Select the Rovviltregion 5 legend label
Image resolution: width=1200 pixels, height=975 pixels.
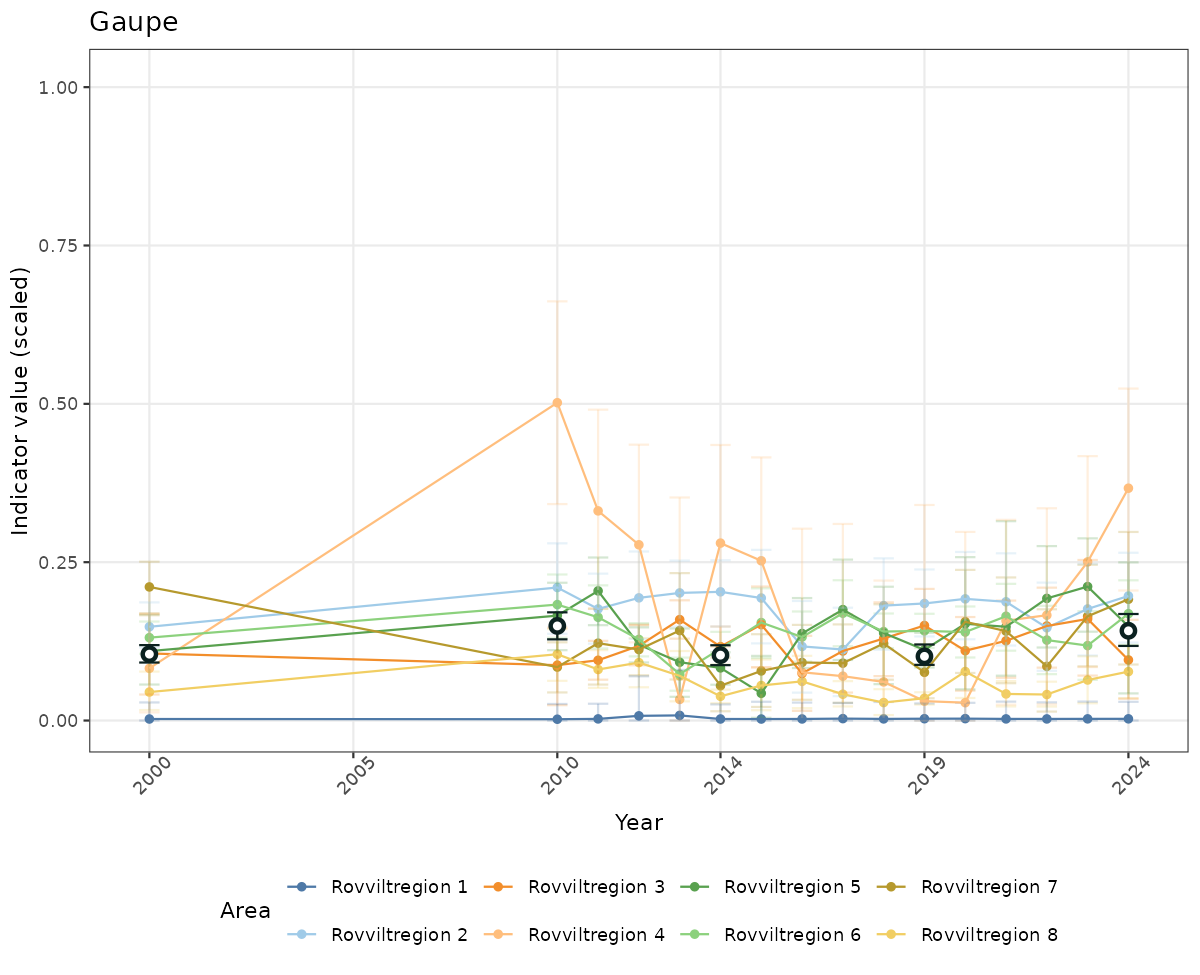click(791, 887)
